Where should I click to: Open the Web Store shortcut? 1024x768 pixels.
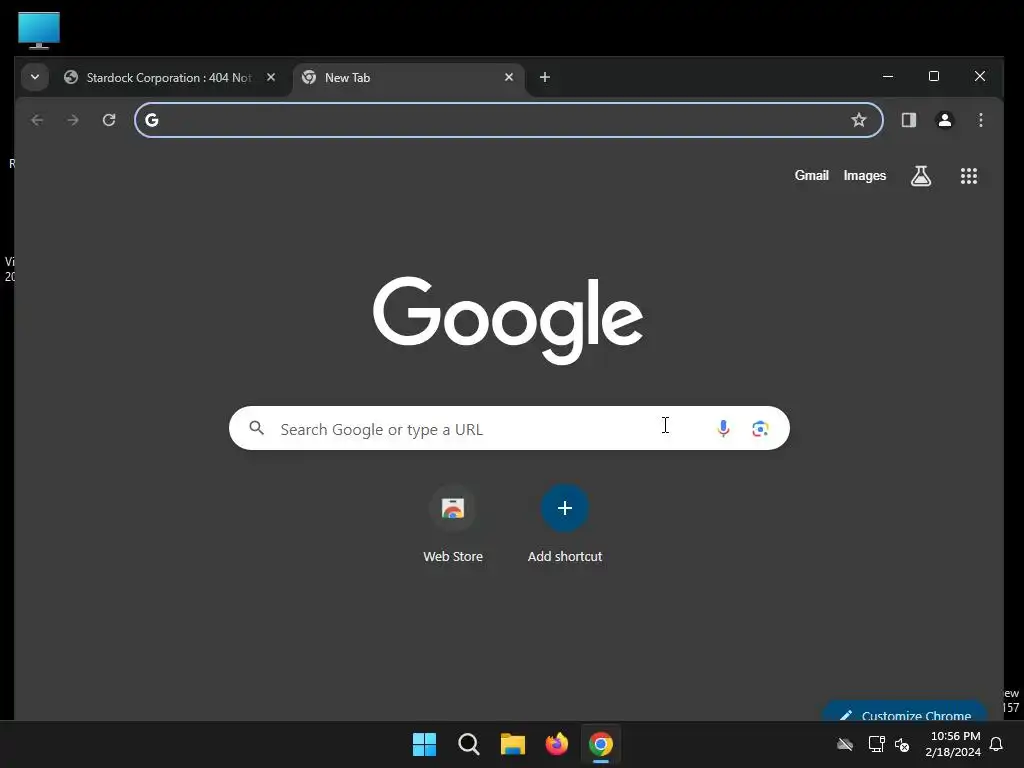click(453, 523)
